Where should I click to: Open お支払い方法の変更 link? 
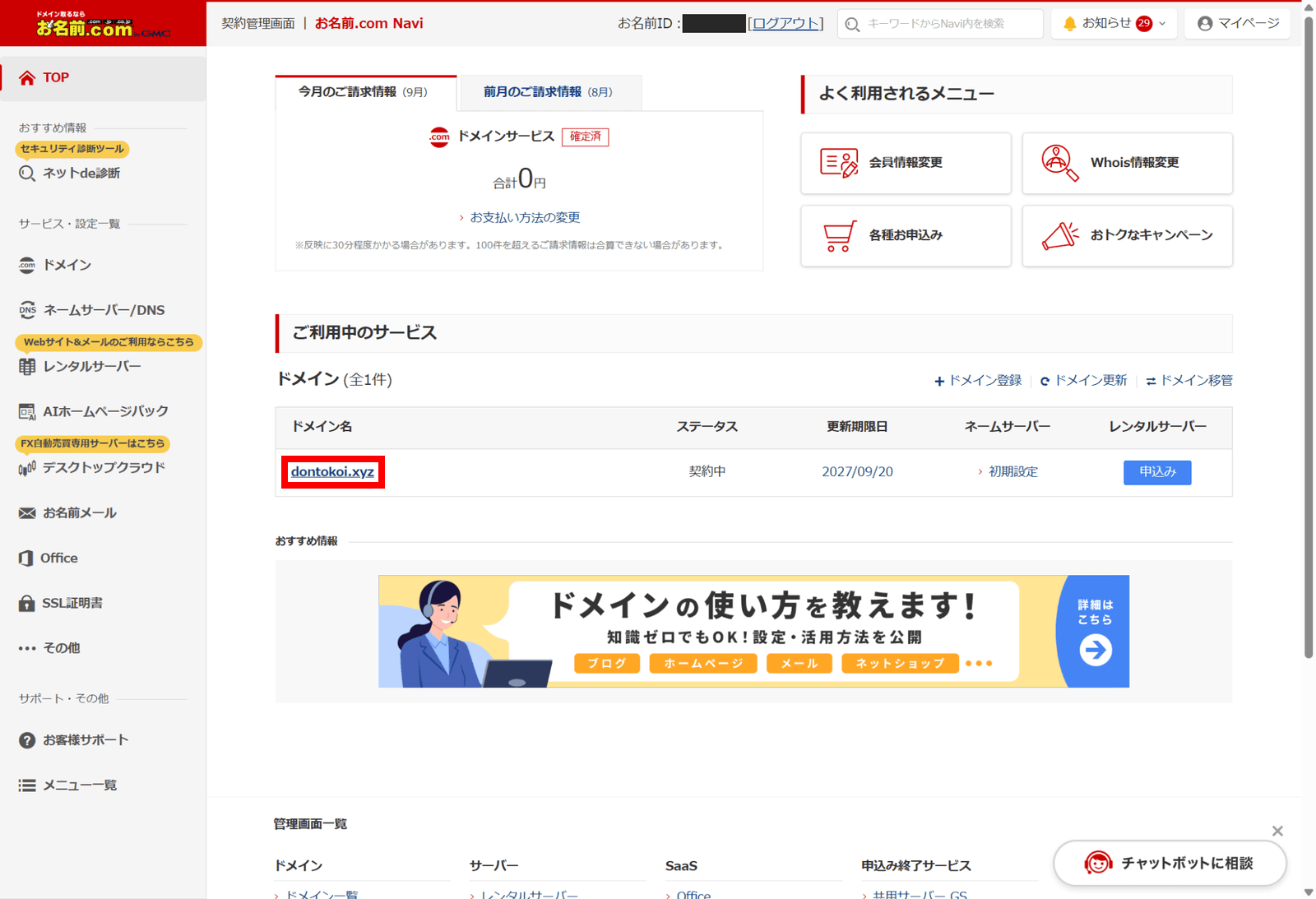pos(525,218)
